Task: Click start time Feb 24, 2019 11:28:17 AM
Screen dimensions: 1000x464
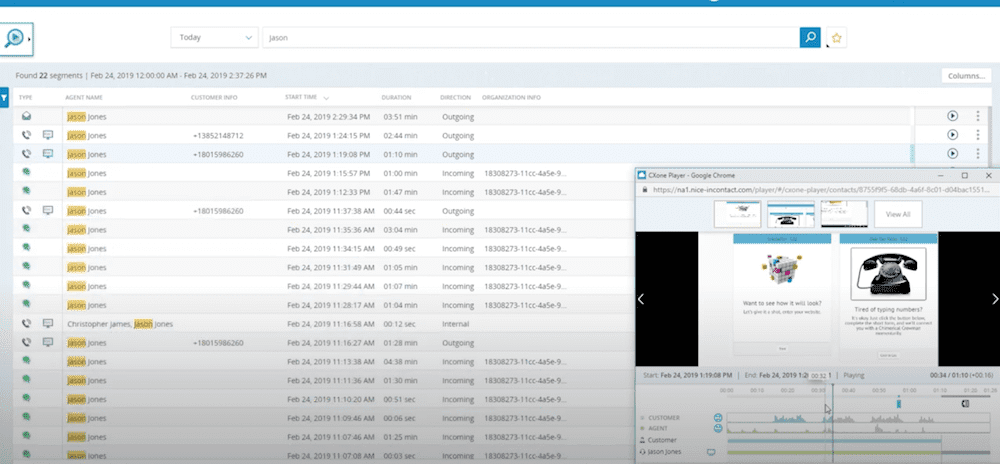Action: click(328, 305)
